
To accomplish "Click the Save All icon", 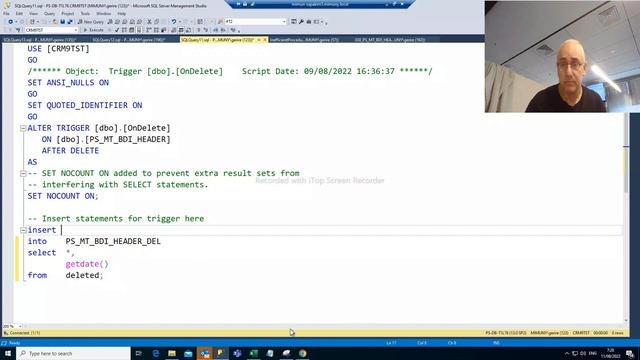I will (70, 22).
